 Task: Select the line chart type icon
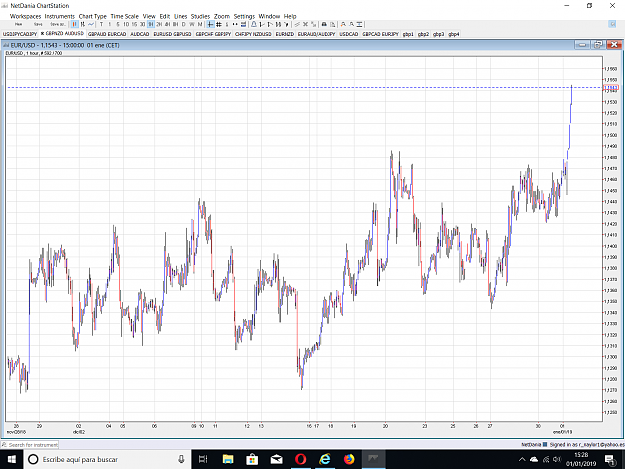tap(91, 24)
